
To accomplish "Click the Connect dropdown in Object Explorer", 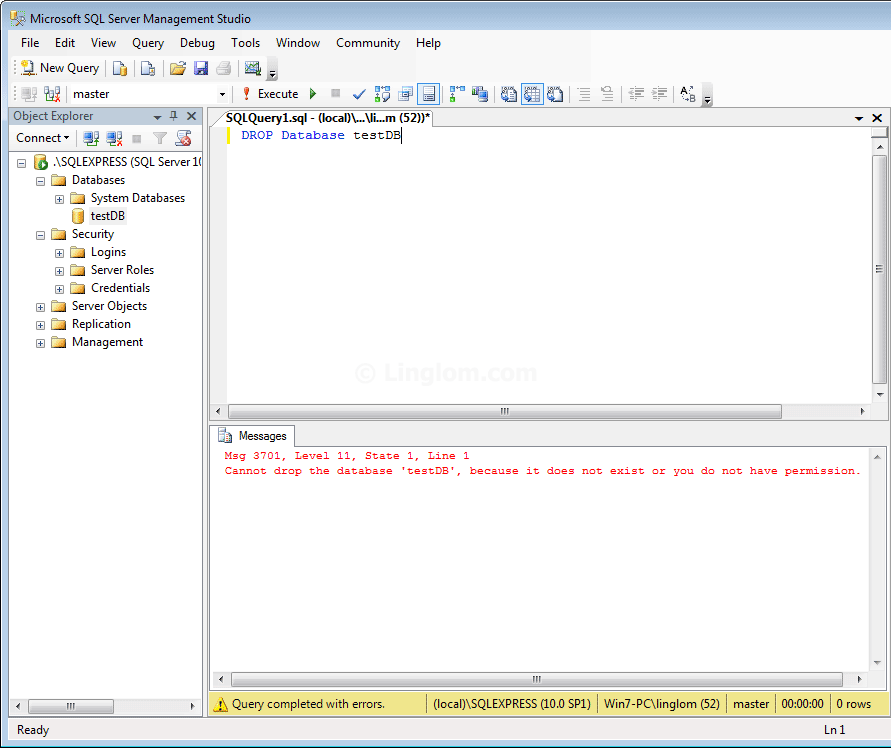I will click(43, 138).
